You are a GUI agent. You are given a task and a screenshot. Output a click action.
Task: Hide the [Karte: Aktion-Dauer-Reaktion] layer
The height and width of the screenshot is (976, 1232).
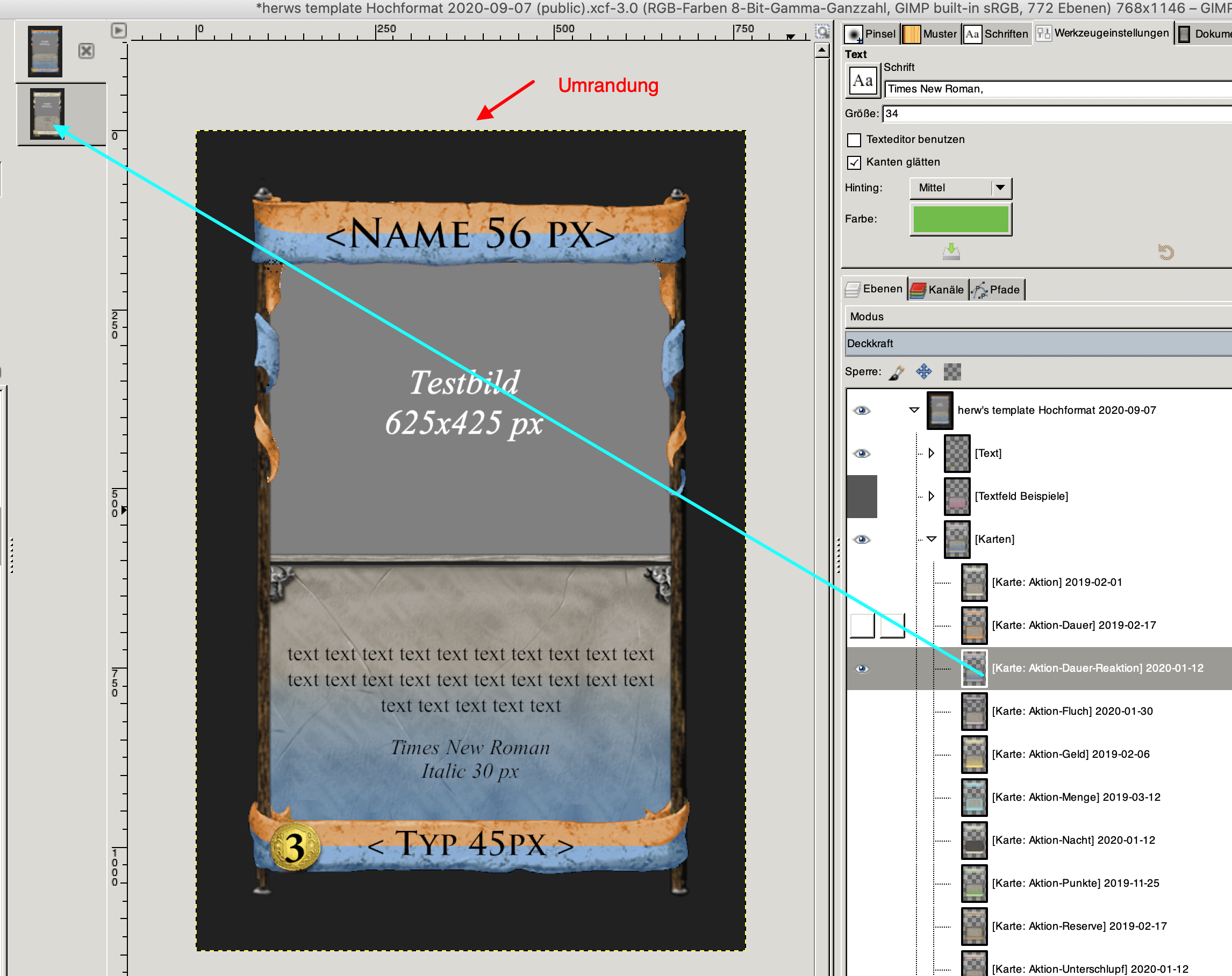(862, 669)
